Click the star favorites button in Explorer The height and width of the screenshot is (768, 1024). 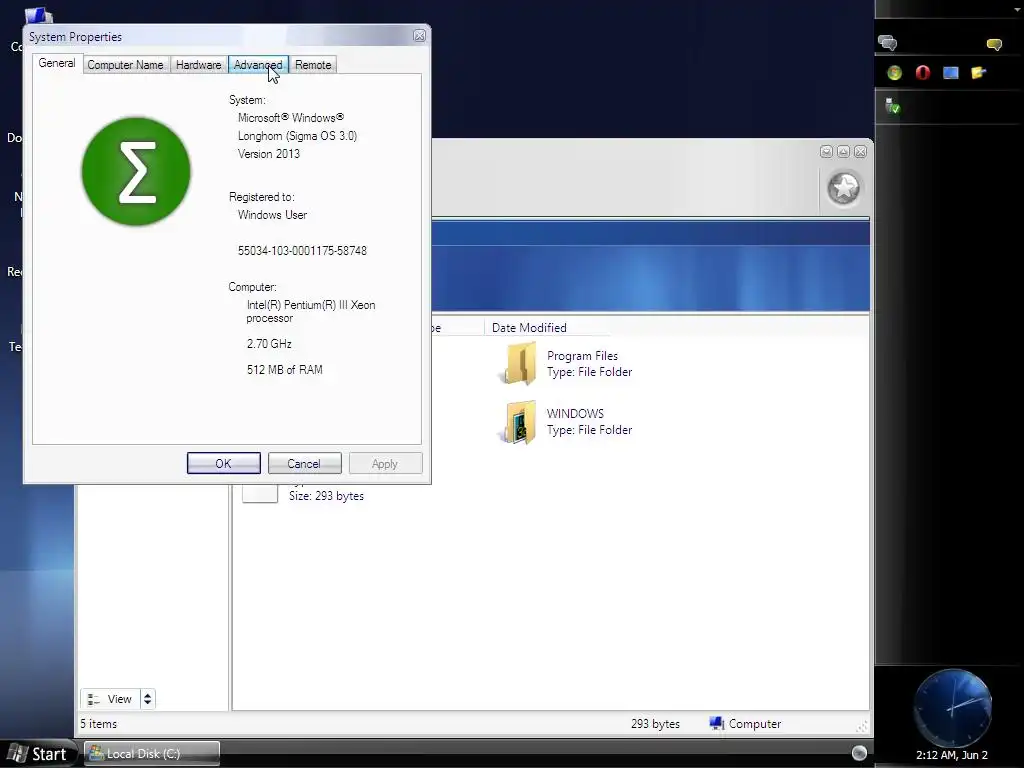tap(843, 189)
